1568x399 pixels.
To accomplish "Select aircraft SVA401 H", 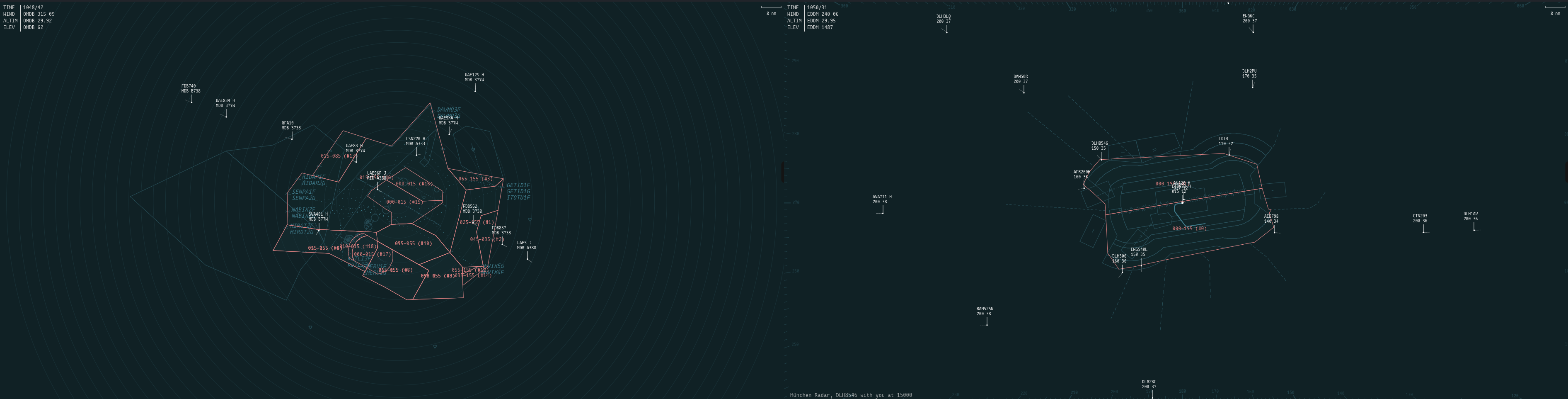I will [x=318, y=217].
